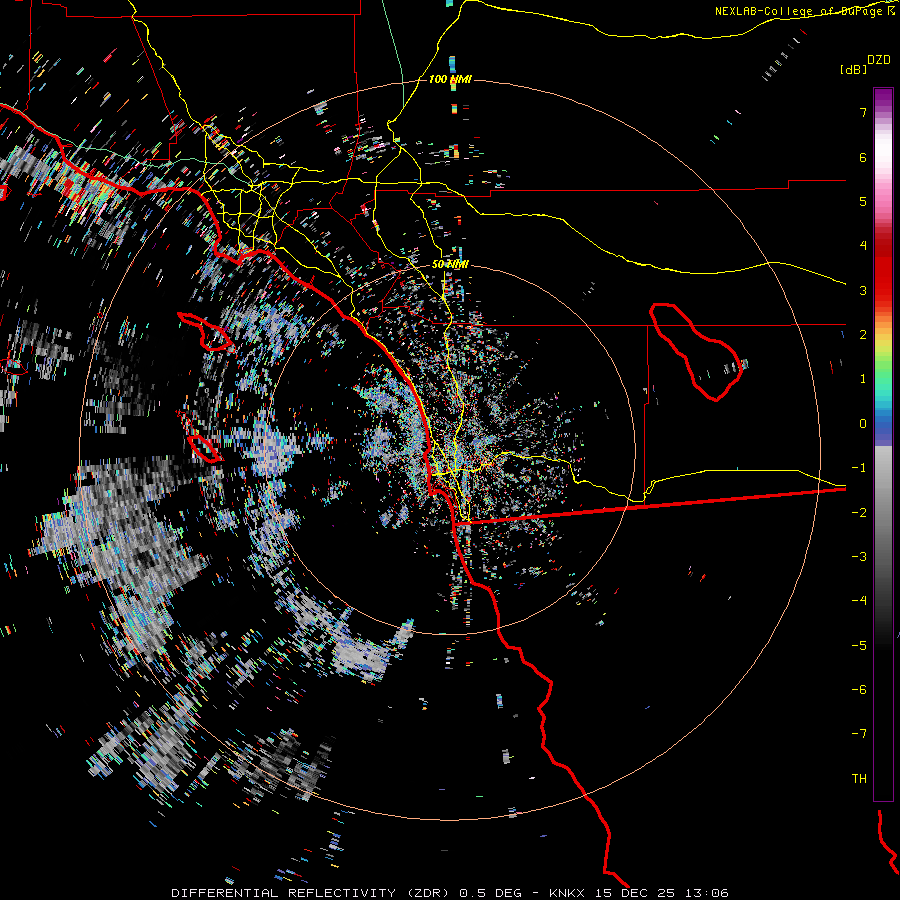The height and width of the screenshot is (900, 900).
Task: Click the -2 value on the color scale
Action: tap(859, 512)
